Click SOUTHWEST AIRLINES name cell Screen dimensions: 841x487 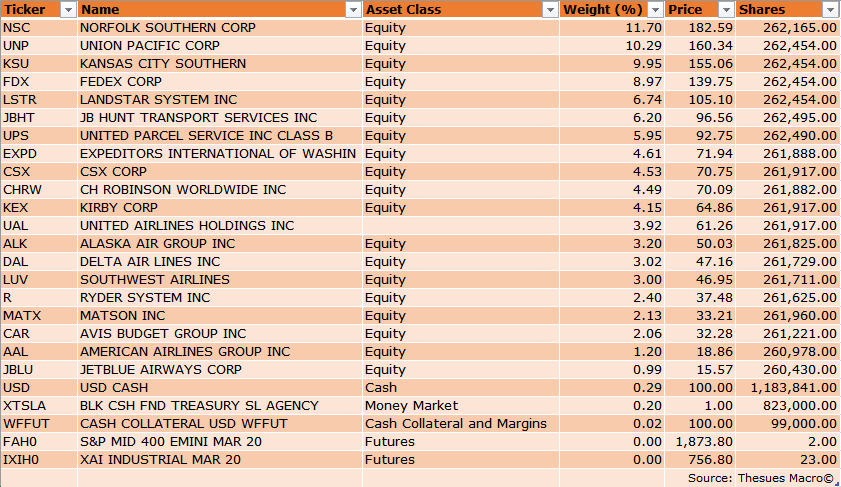point(220,279)
